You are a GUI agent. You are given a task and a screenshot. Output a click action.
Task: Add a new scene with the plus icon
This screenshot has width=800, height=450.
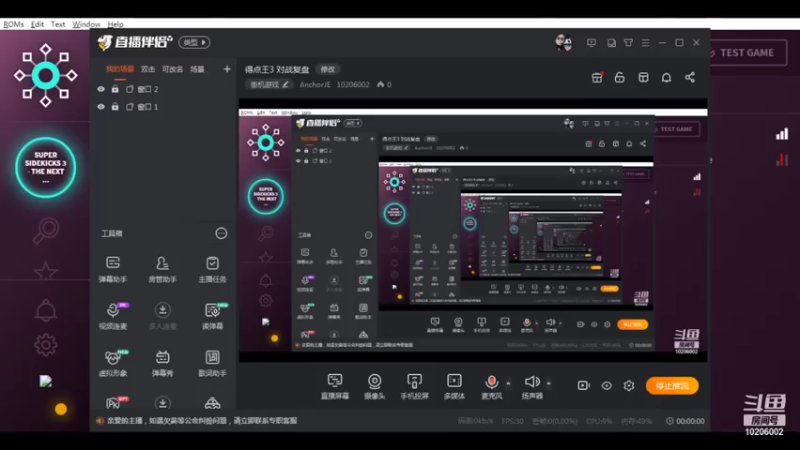pos(227,69)
